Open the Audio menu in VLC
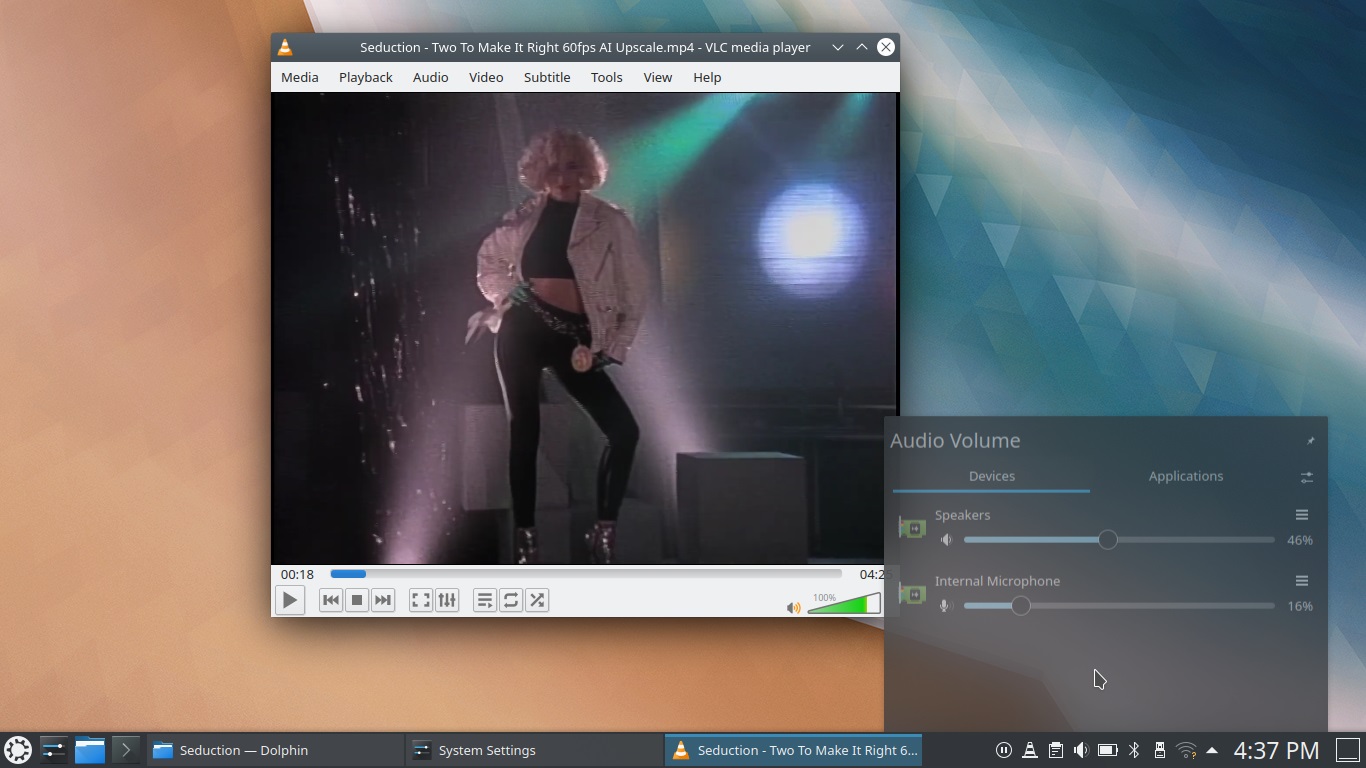This screenshot has height=768, width=1366. [x=431, y=77]
